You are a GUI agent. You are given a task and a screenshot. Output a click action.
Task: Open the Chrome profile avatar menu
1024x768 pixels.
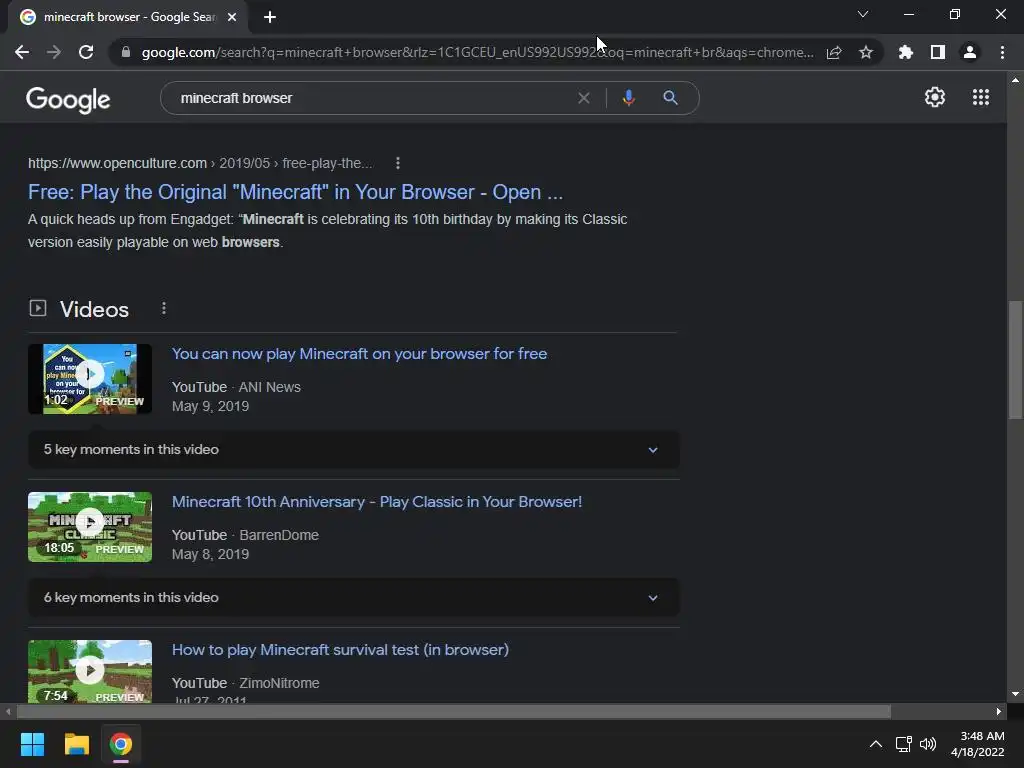click(970, 52)
